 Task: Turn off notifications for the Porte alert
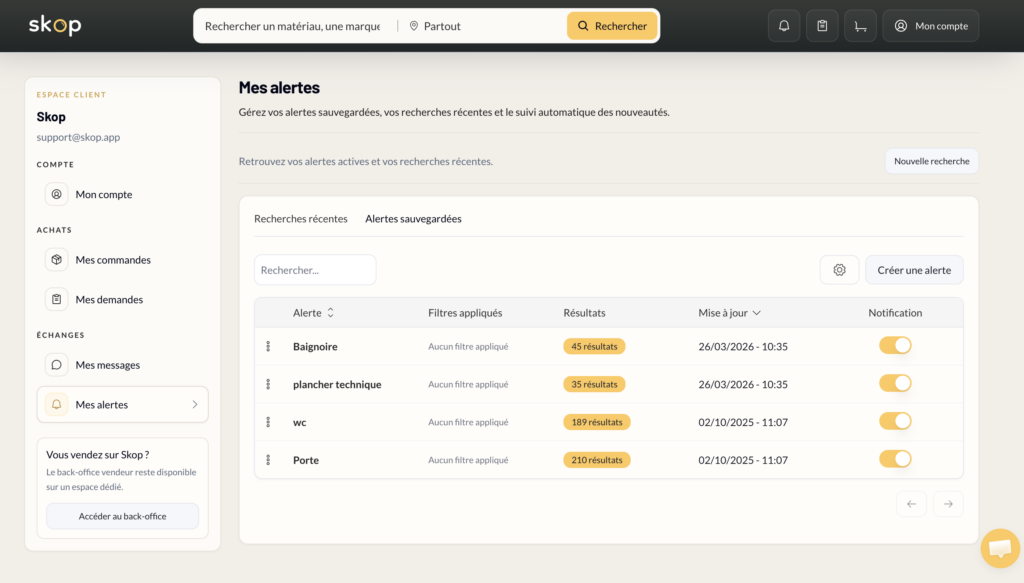tap(895, 458)
